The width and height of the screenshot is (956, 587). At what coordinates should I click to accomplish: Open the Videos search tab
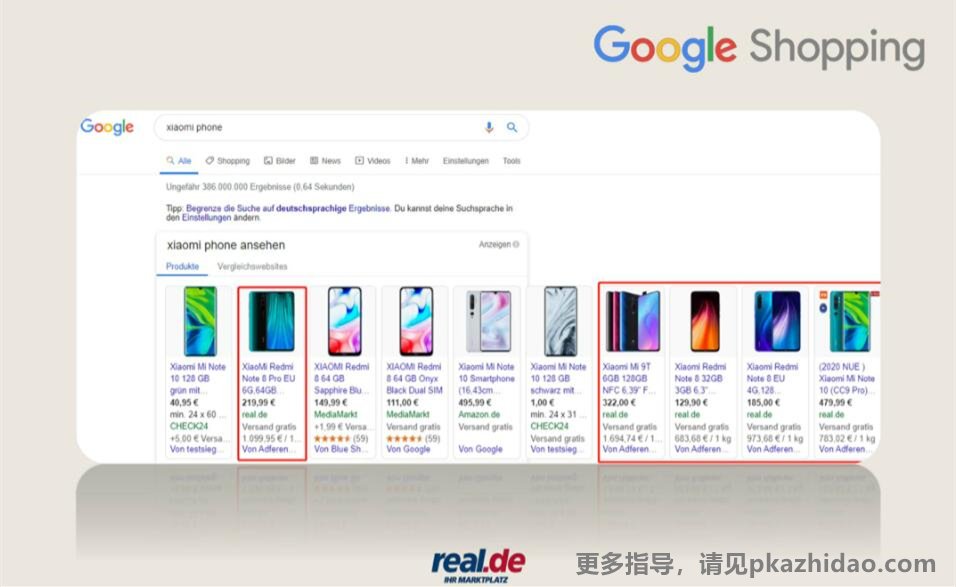[373, 161]
